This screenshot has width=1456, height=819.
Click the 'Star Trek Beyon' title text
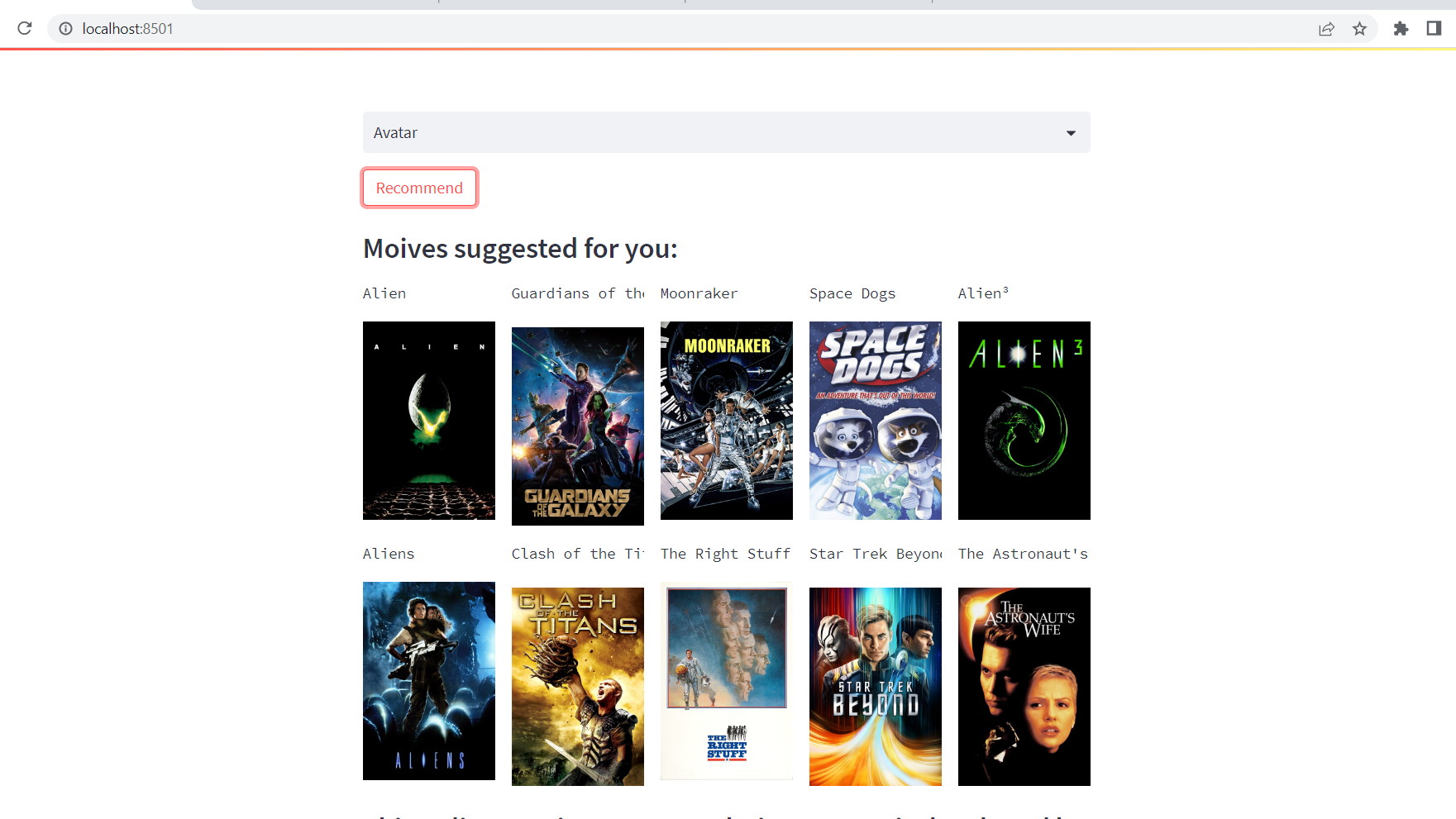point(876,555)
